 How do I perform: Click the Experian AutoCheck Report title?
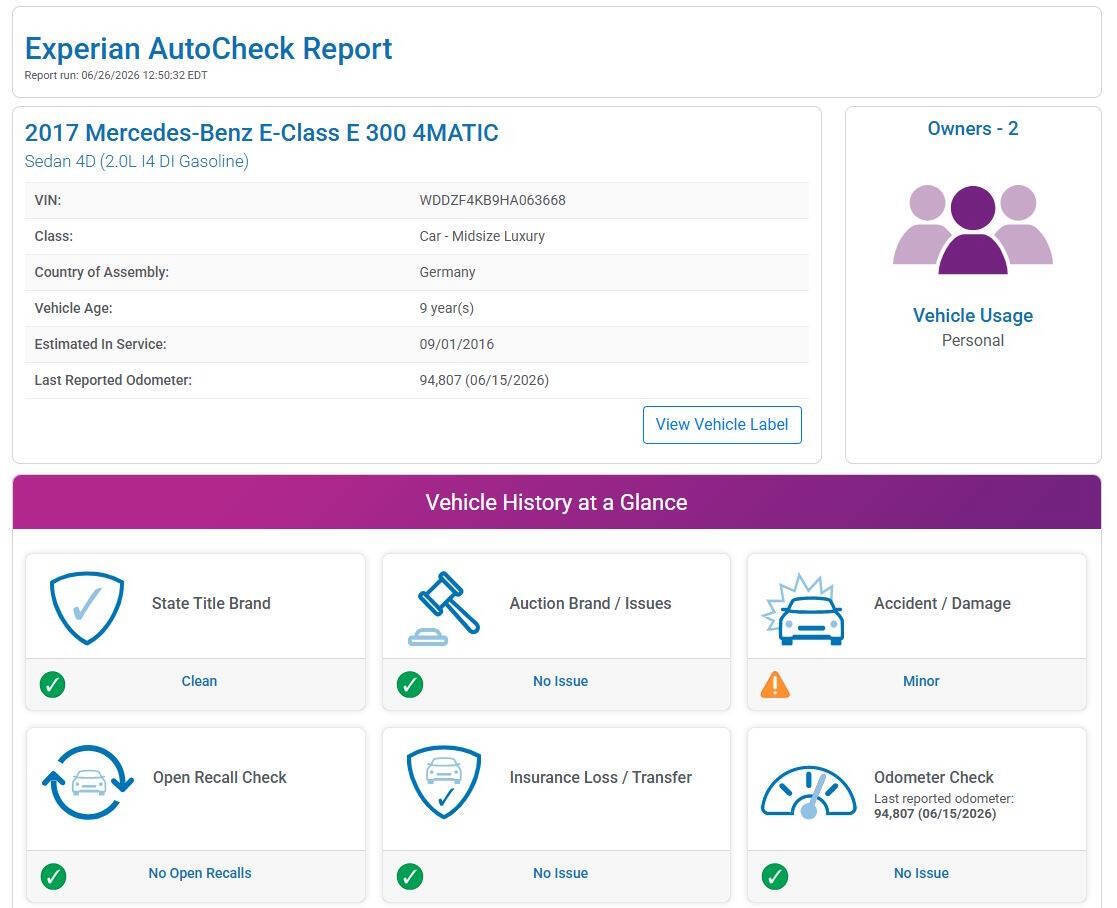point(208,48)
